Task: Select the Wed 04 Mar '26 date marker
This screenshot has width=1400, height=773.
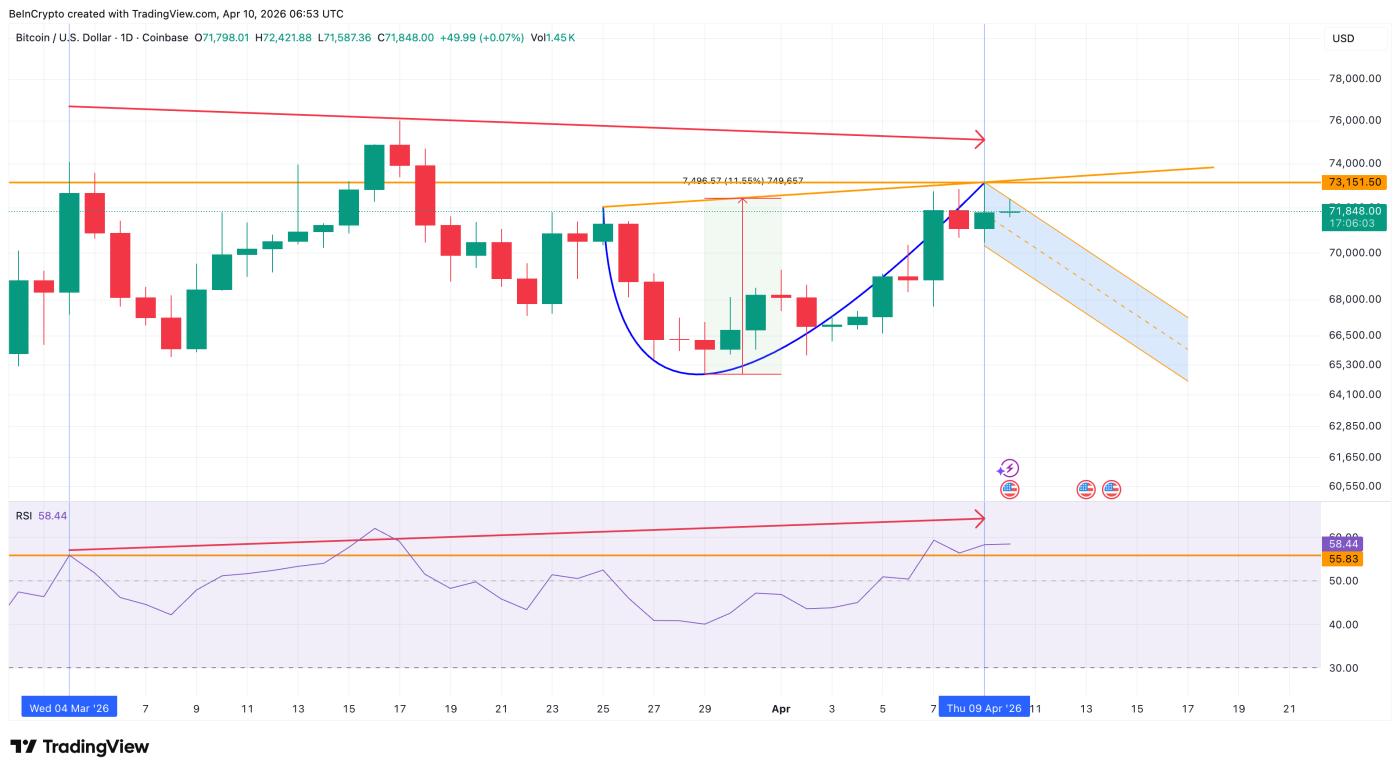Action: point(69,708)
